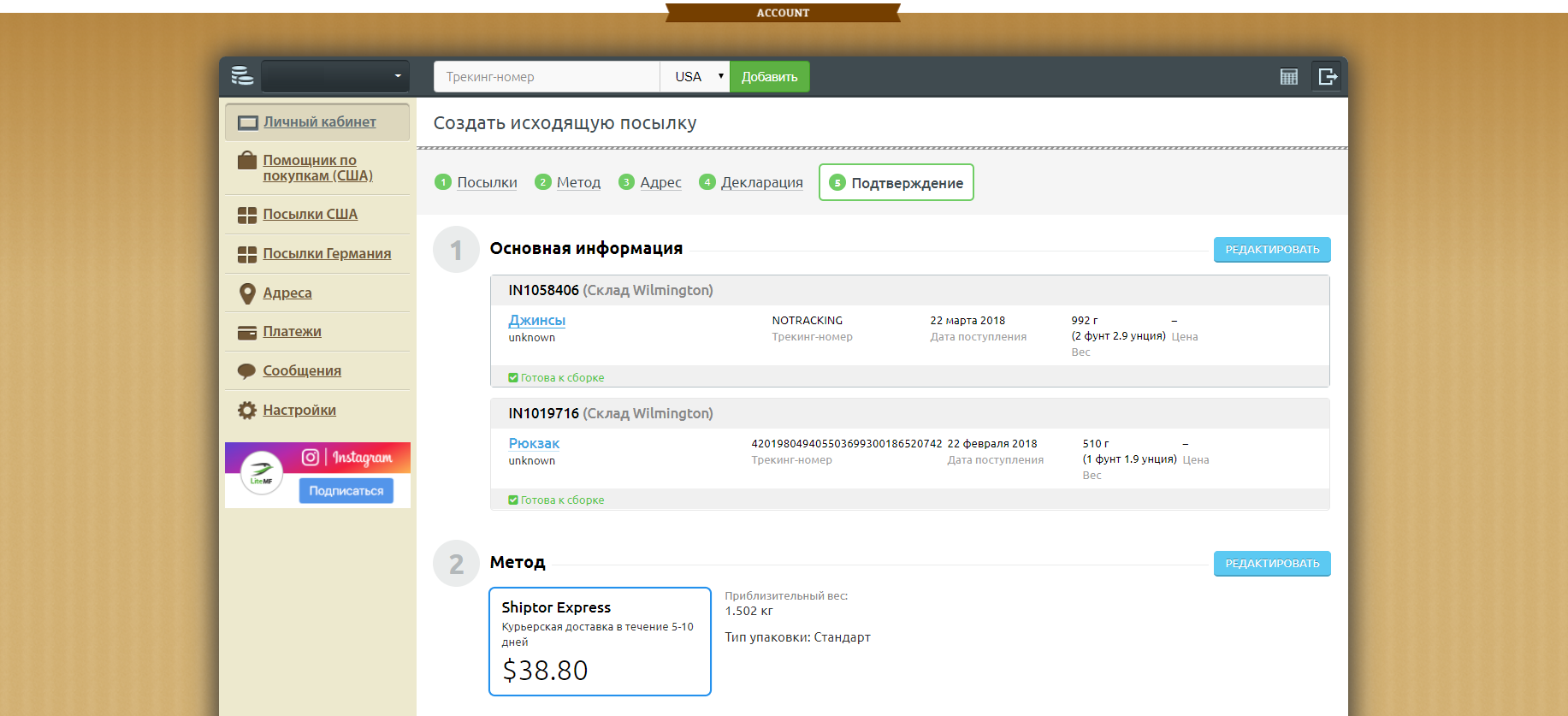Image resolution: width=1568 pixels, height=716 pixels.
Task: Click the Instagram logo in the banner
Action: click(x=311, y=458)
